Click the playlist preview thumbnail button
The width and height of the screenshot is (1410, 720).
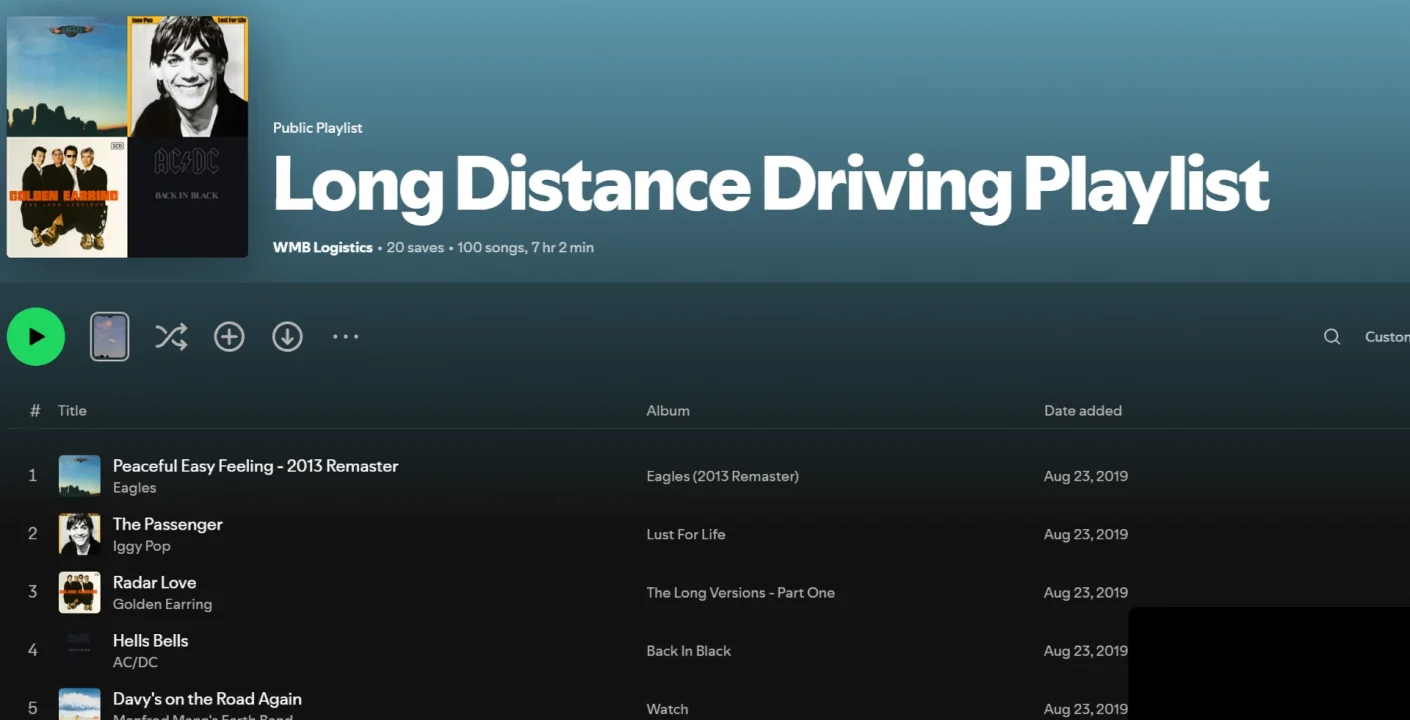110,337
